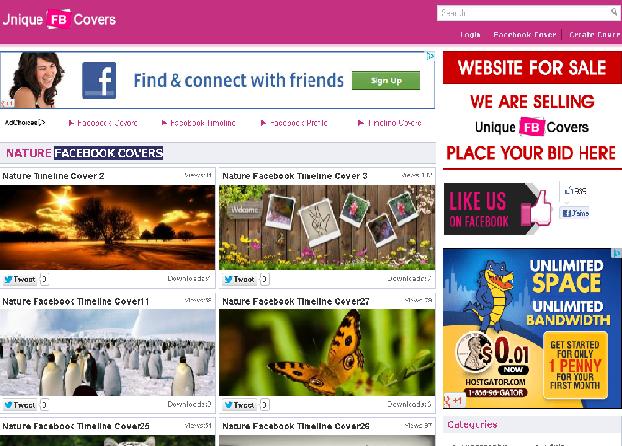Open the AdChoices icon in Facebook banner
622x446 pixels.
(x=430, y=56)
